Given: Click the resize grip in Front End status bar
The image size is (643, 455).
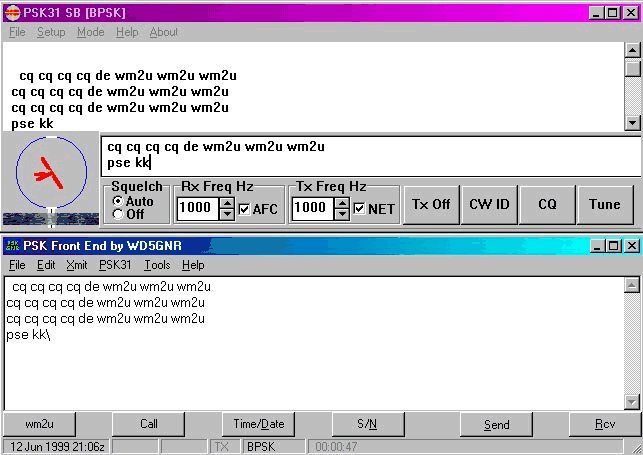Looking at the screenshot, I should (635, 448).
